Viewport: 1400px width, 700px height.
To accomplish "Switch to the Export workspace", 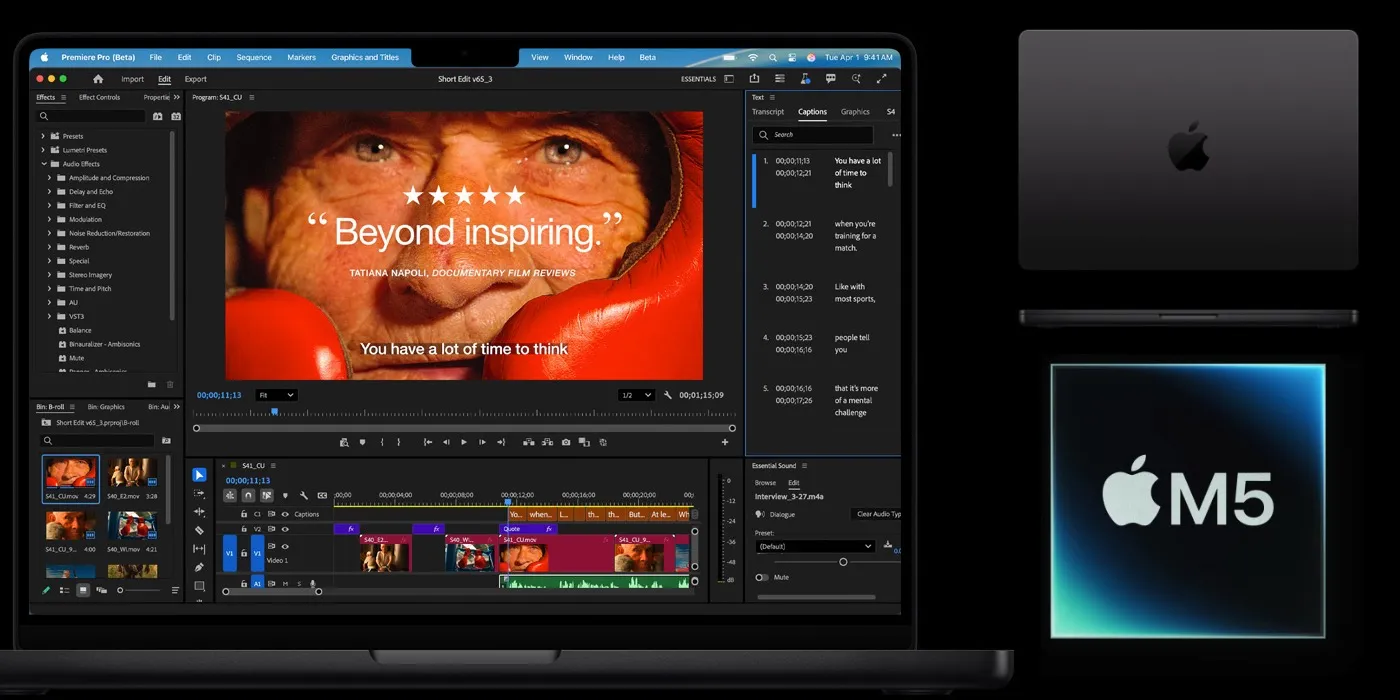I will [x=195, y=78].
